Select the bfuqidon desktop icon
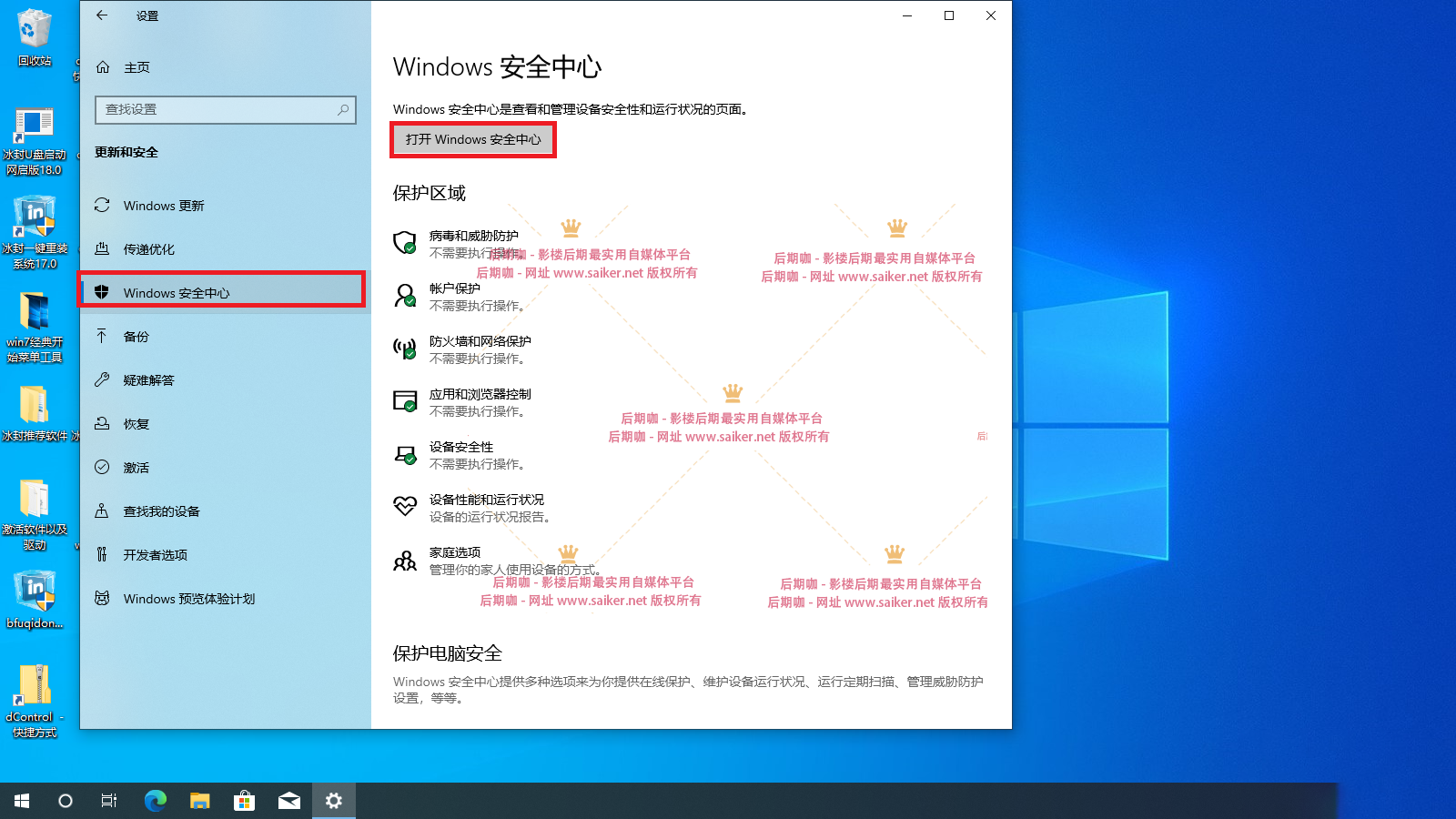1456x819 pixels. [x=35, y=600]
